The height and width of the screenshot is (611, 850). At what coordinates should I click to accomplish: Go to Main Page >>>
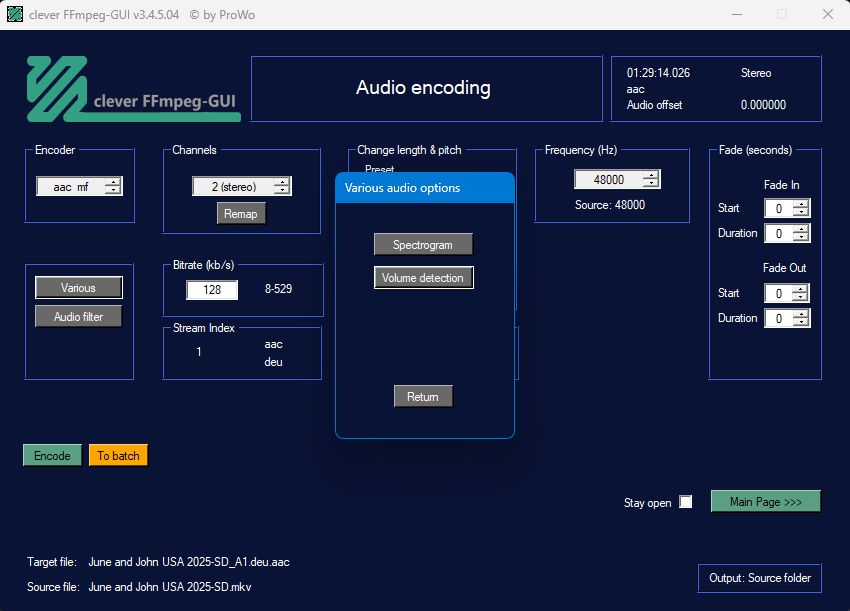[x=765, y=501]
